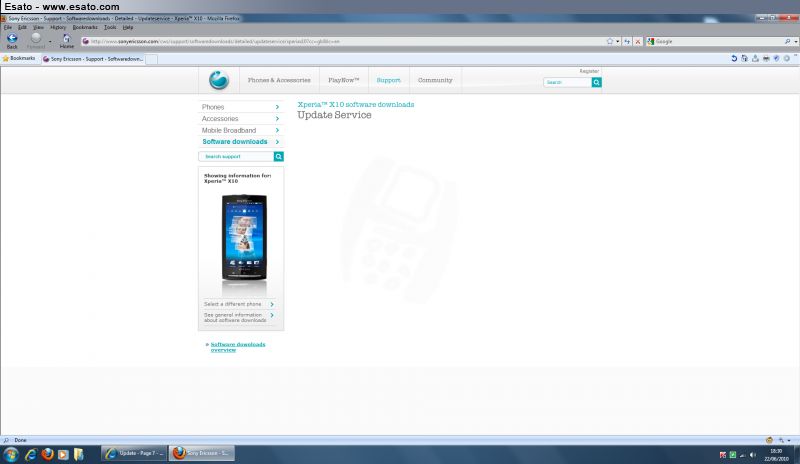
Task: Expand the Mobile Broadband chevron
Action: pyautogui.click(x=277, y=130)
